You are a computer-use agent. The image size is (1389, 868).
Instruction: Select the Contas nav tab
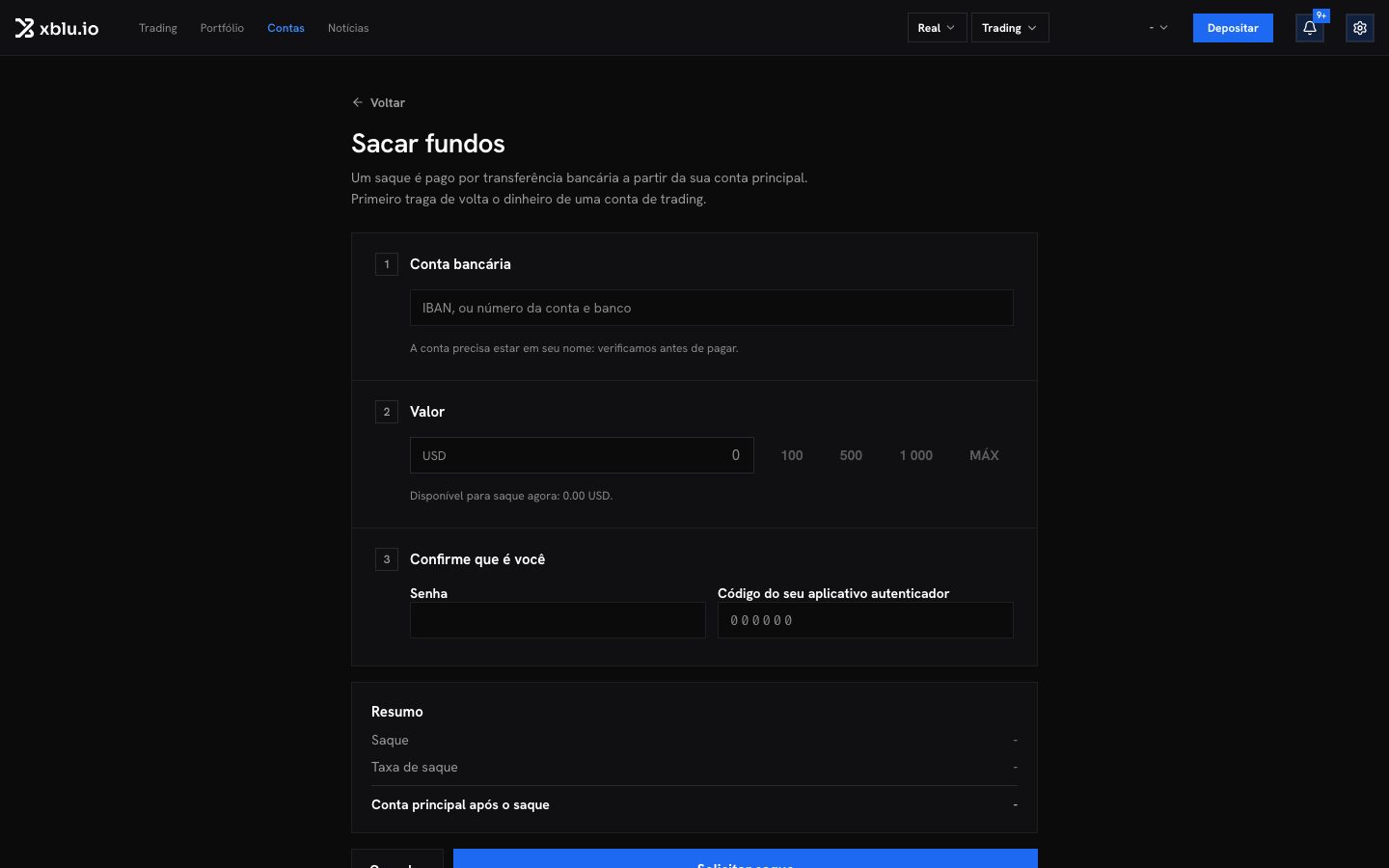pyautogui.click(x=286, y=28)
